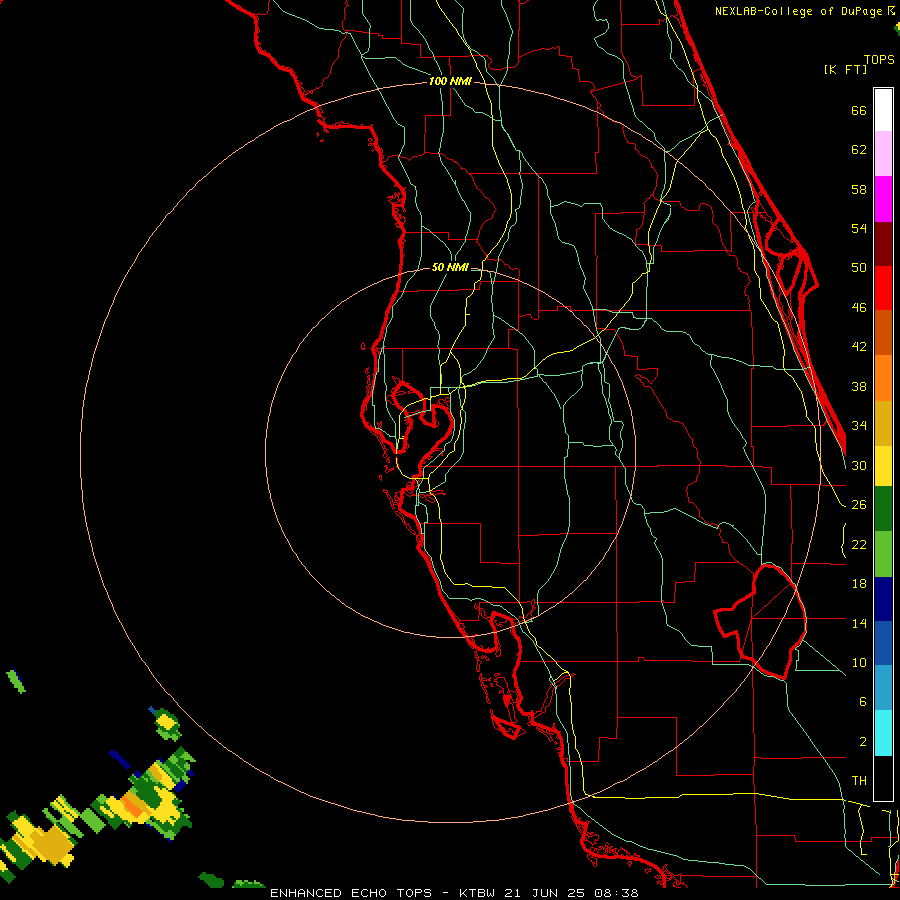
Task: Click the 'TOPS' legend heading
Action: pyautogui.click(x=879, y=59)
